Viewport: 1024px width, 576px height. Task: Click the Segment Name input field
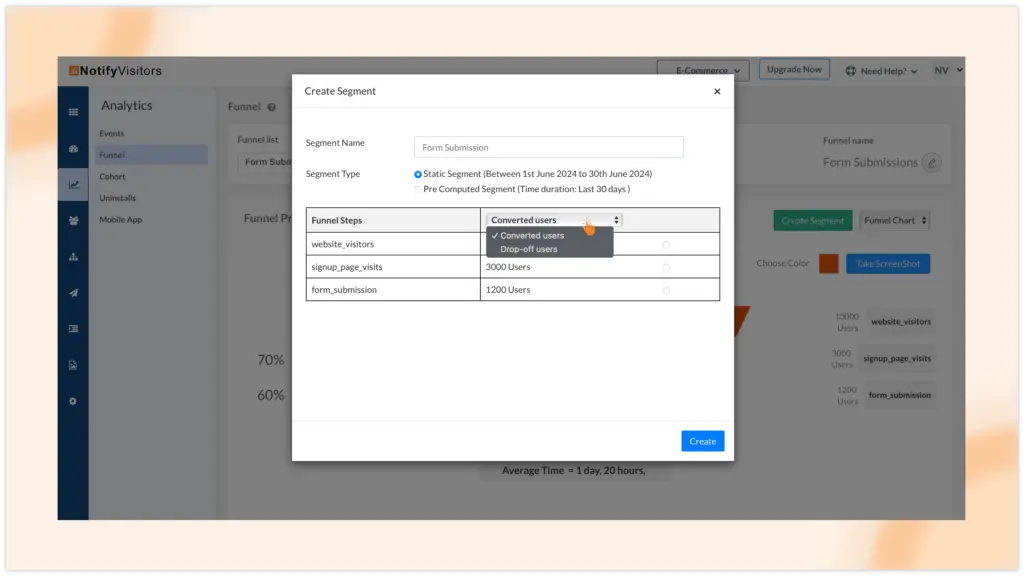tap(548, 147)
